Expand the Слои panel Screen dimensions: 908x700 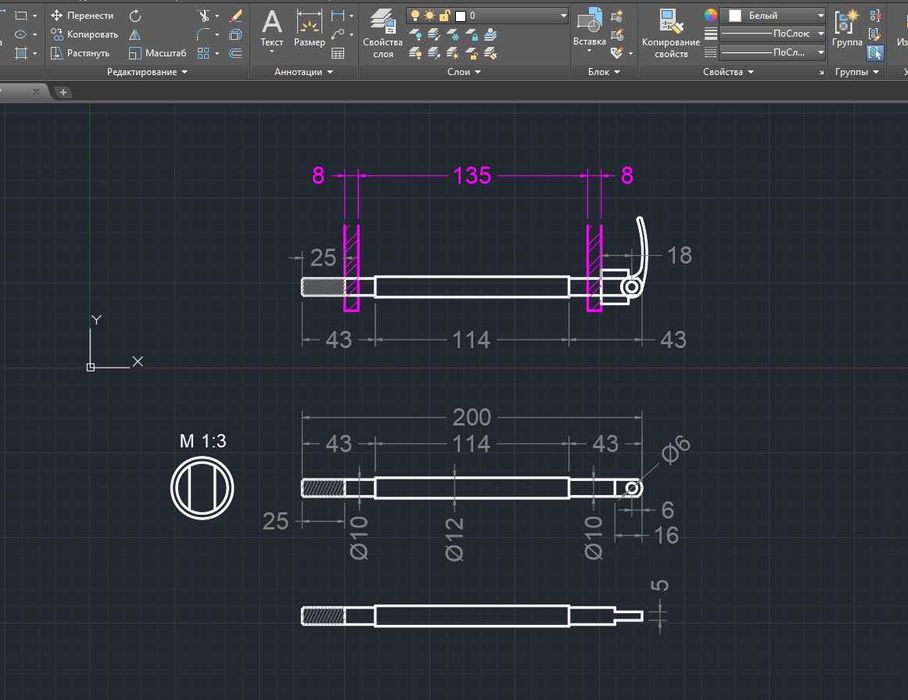coord(464,72)
